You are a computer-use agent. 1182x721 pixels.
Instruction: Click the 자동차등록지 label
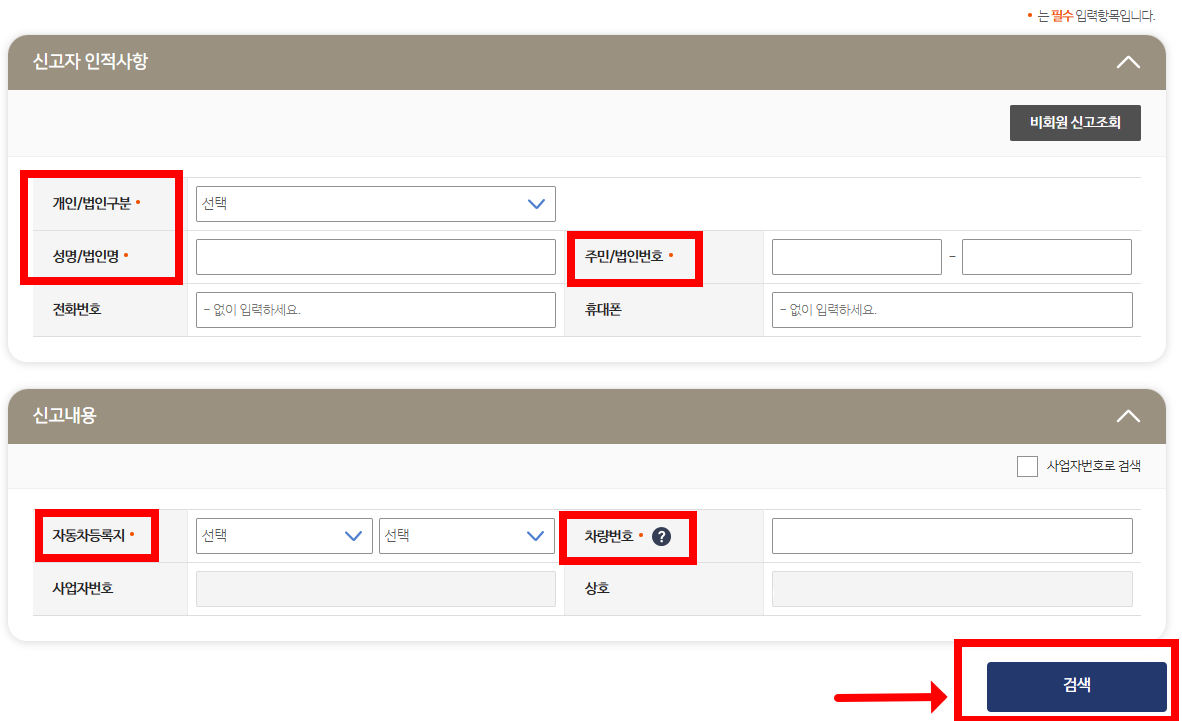point(88,535)
